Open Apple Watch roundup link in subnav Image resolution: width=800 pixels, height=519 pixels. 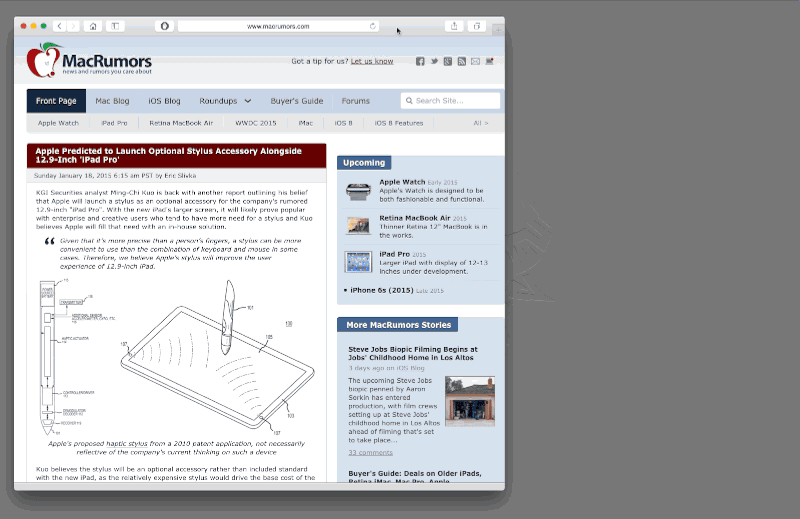(x=58, y=123)
